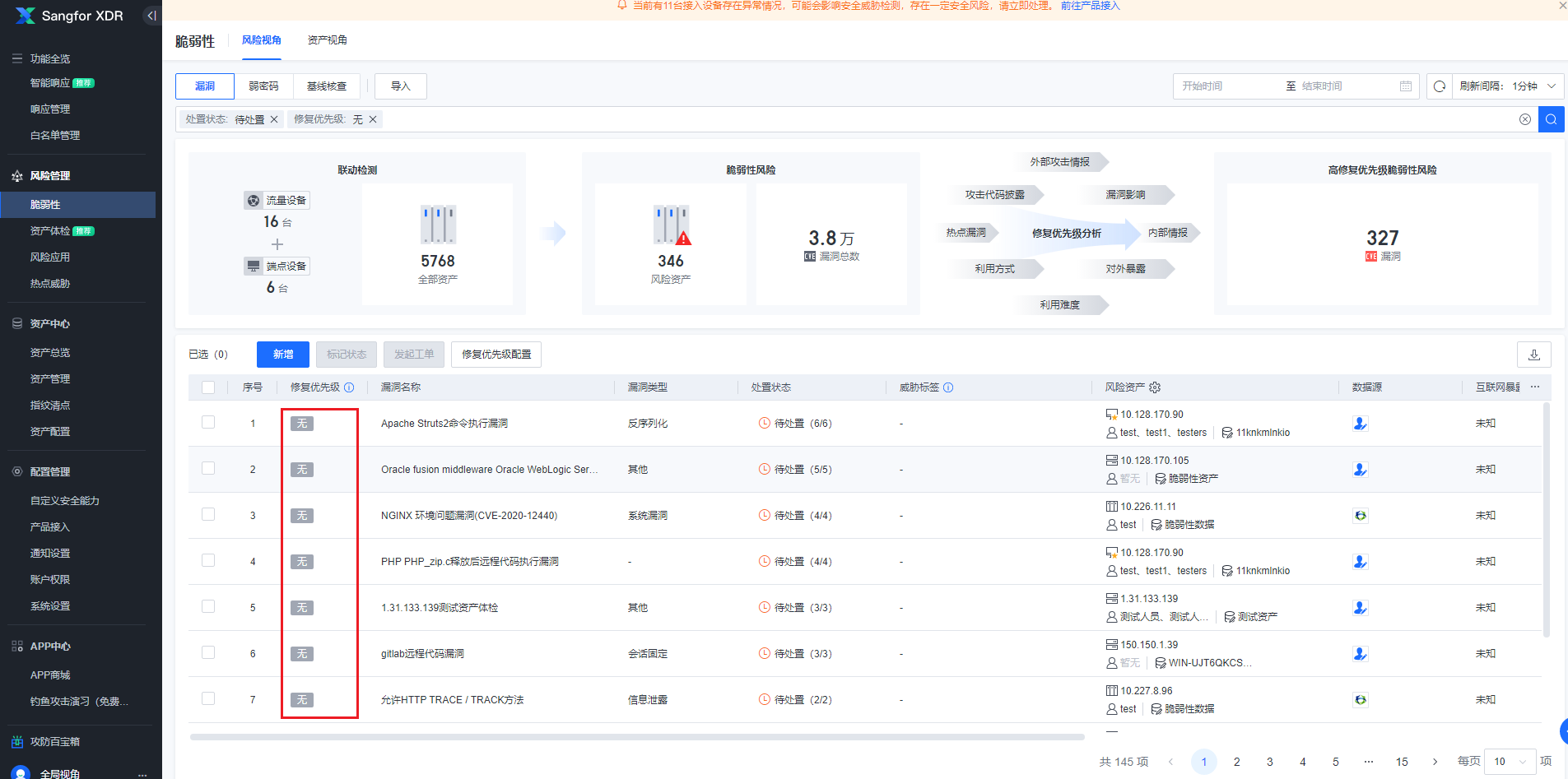
Task: Click info icon next to 威胁标签 header
Action: pos(948,387)
